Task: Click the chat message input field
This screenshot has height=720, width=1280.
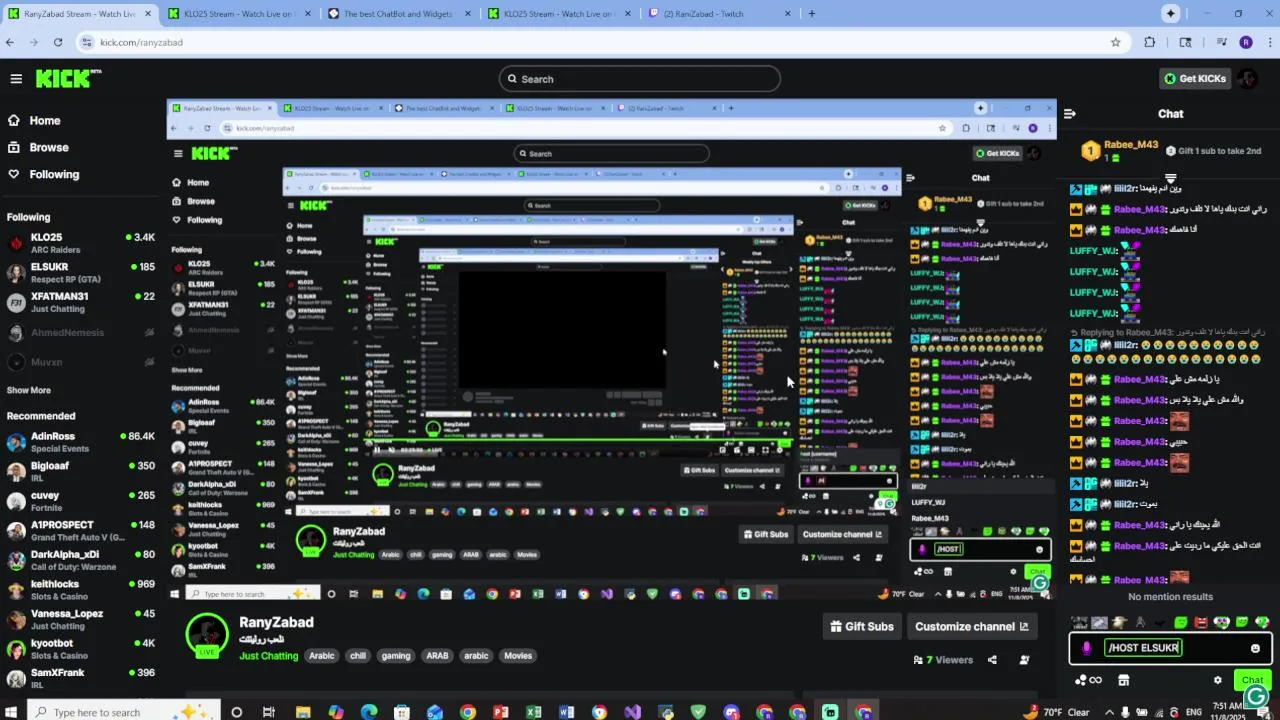Action: [1170, 648]
